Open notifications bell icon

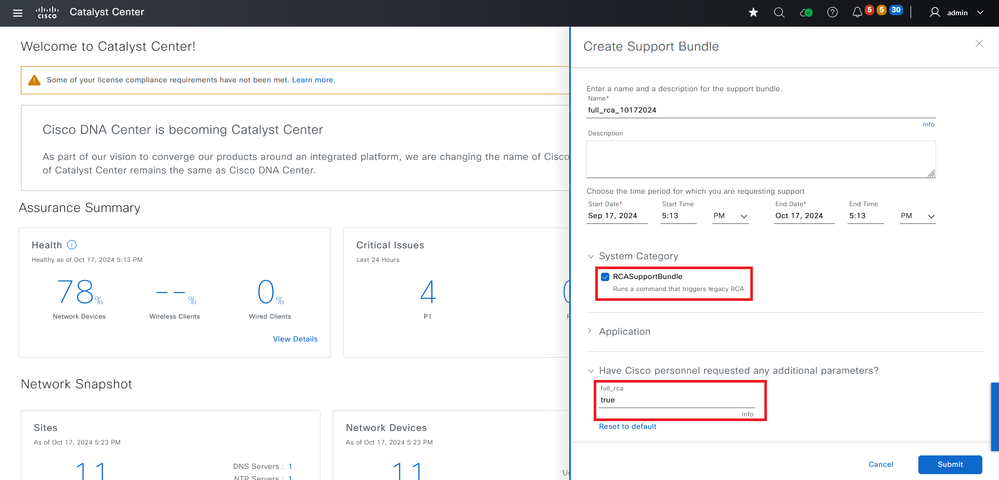(858, 13)
